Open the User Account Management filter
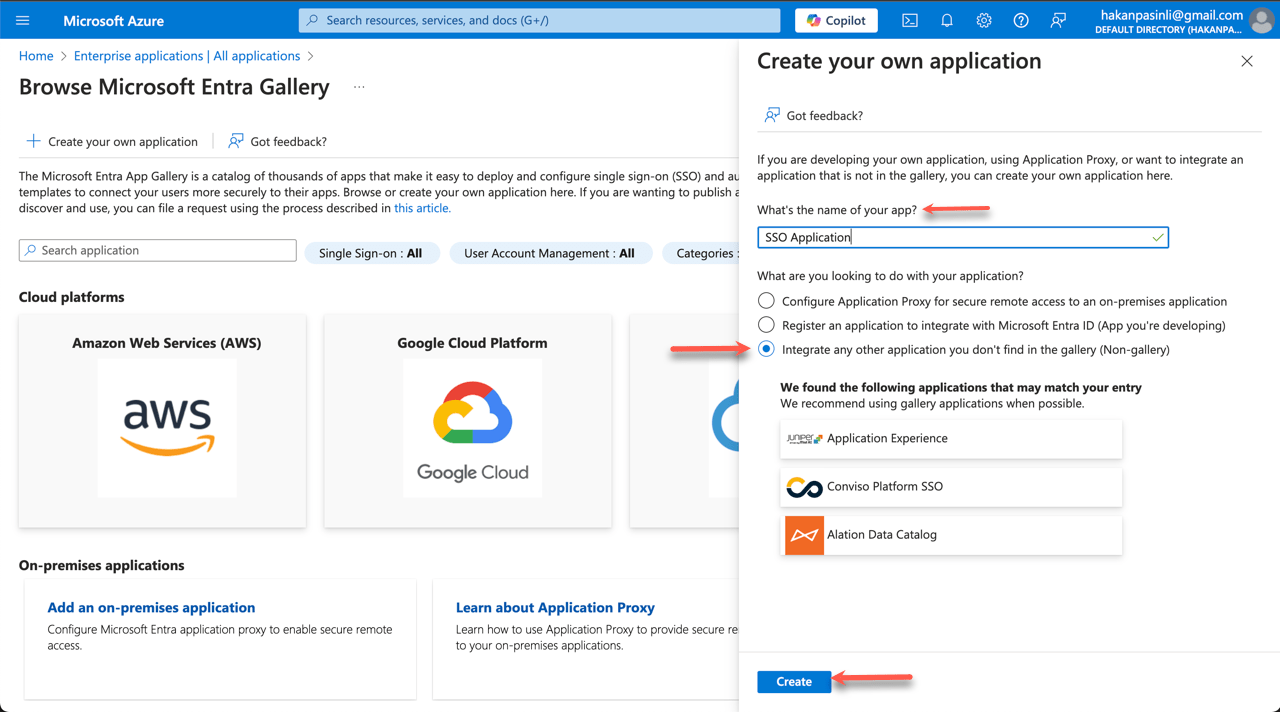Image resolution: width=1280 pixels, height=712 pixels. pyautogui.click(x=550, y=253)
